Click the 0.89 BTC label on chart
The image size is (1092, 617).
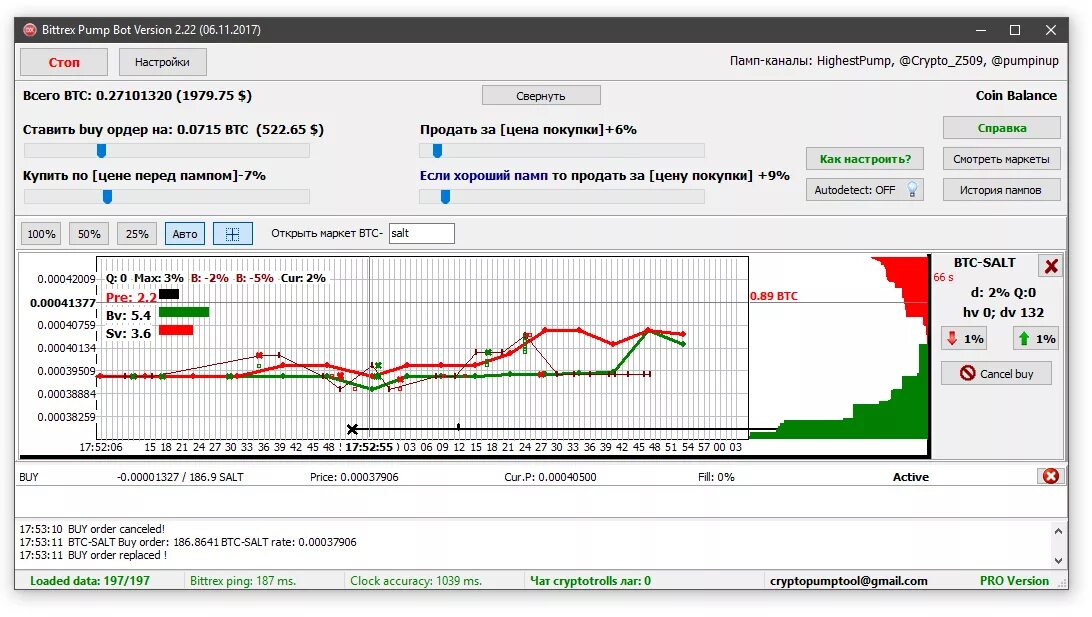coord(774,296)
